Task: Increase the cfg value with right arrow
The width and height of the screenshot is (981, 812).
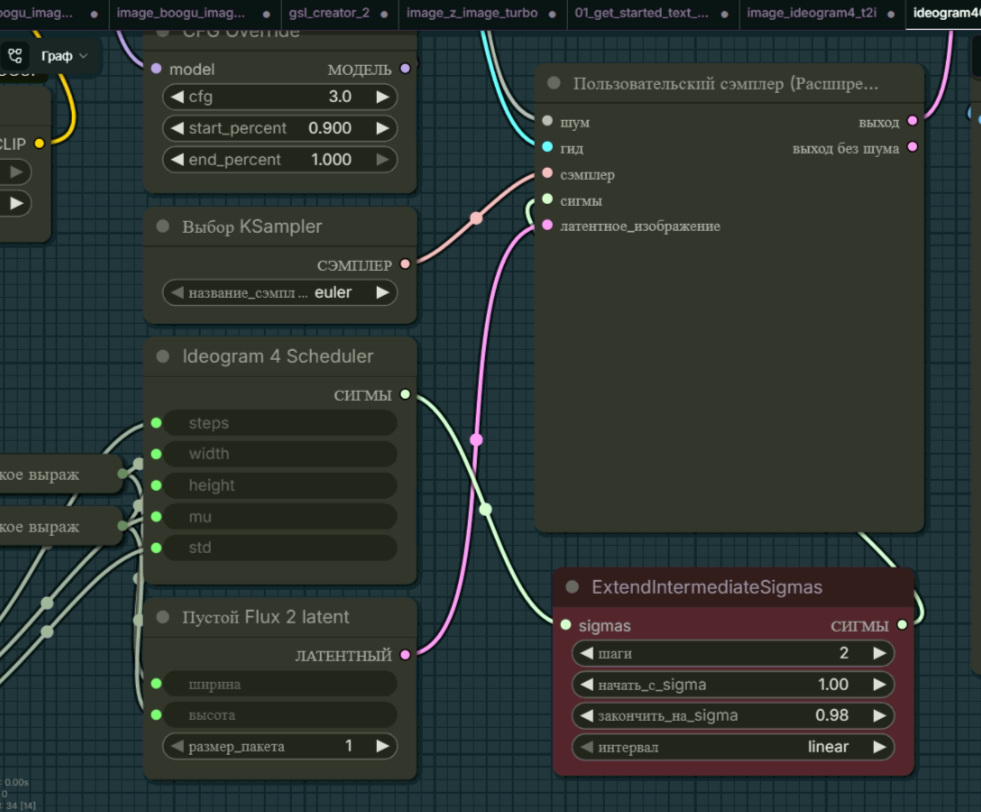Action: tap(382, 97)
